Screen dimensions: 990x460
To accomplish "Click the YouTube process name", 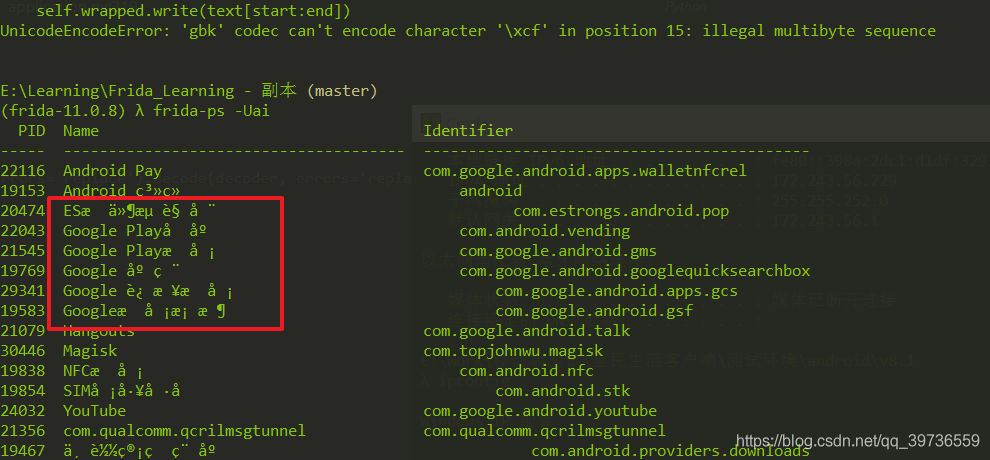I will coord(95,411).
